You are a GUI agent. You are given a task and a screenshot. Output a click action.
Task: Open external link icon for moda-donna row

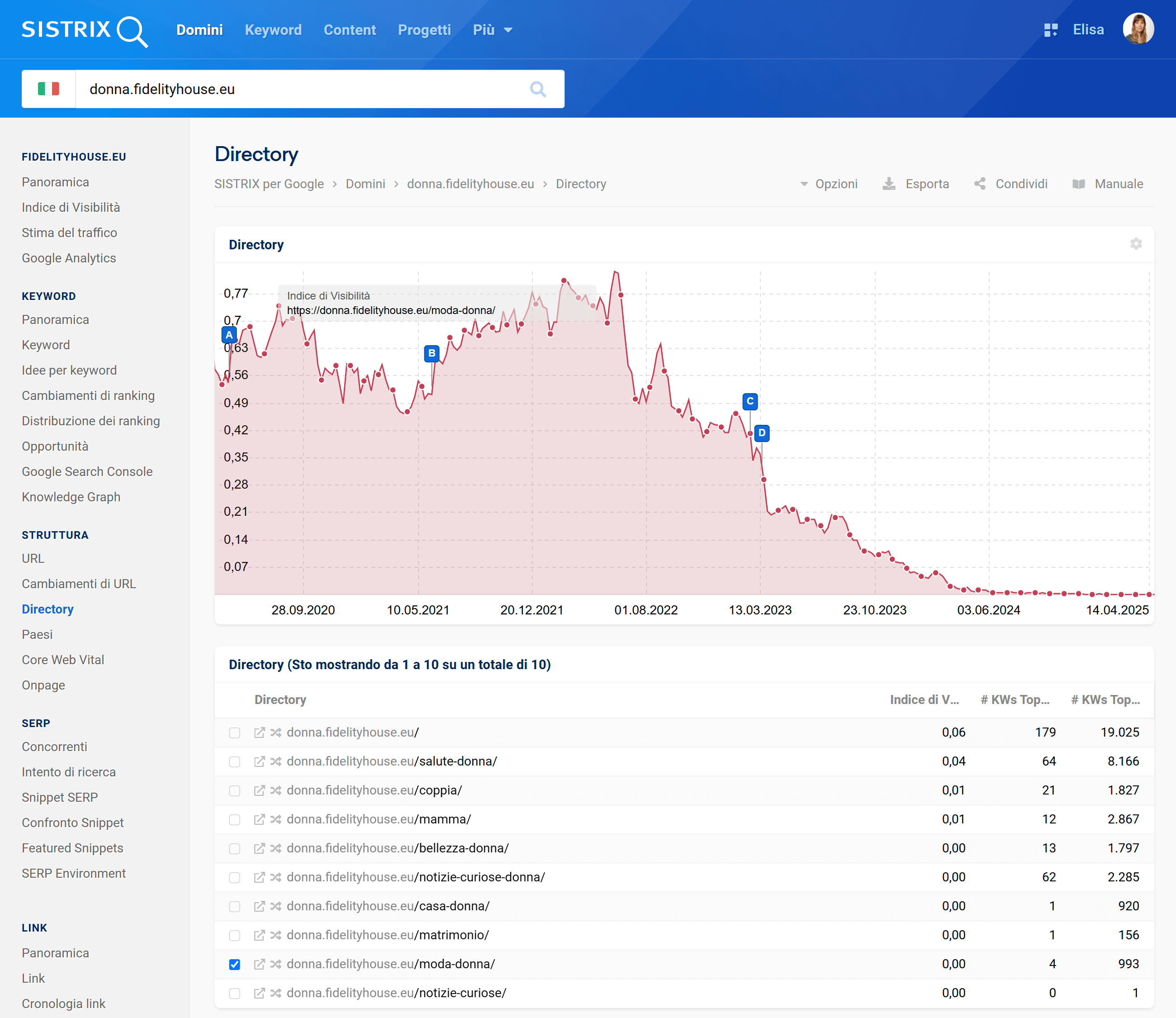259,964
